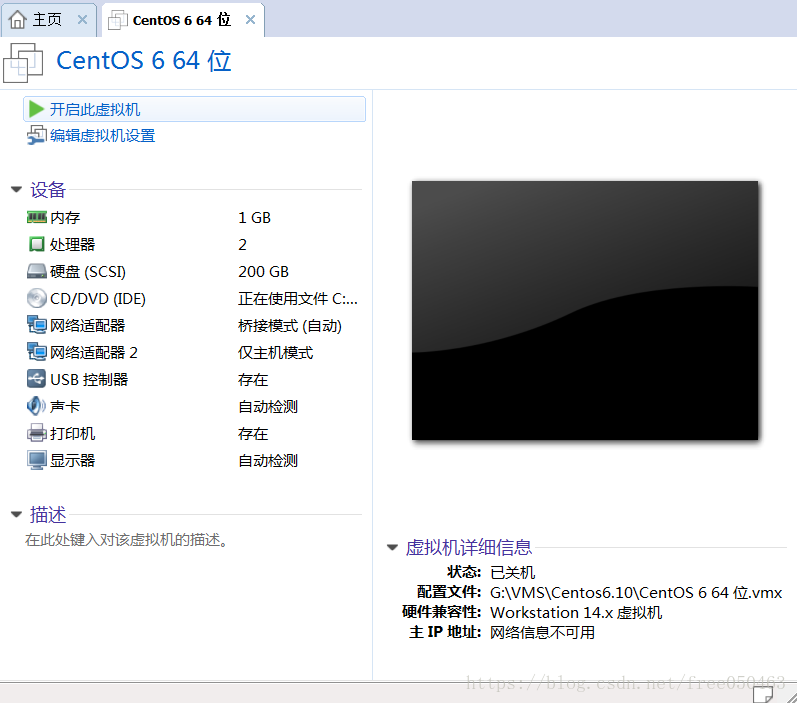Click the edit VM settings icon
The height and width of the screenshot is (703, 797).
[x=37, y=135]
